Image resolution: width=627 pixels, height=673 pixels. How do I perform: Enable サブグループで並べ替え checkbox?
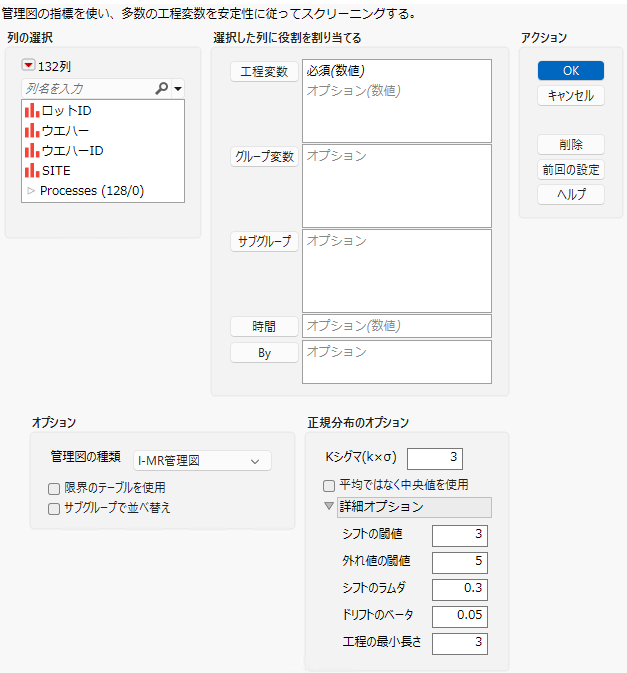tap(54, 509)
